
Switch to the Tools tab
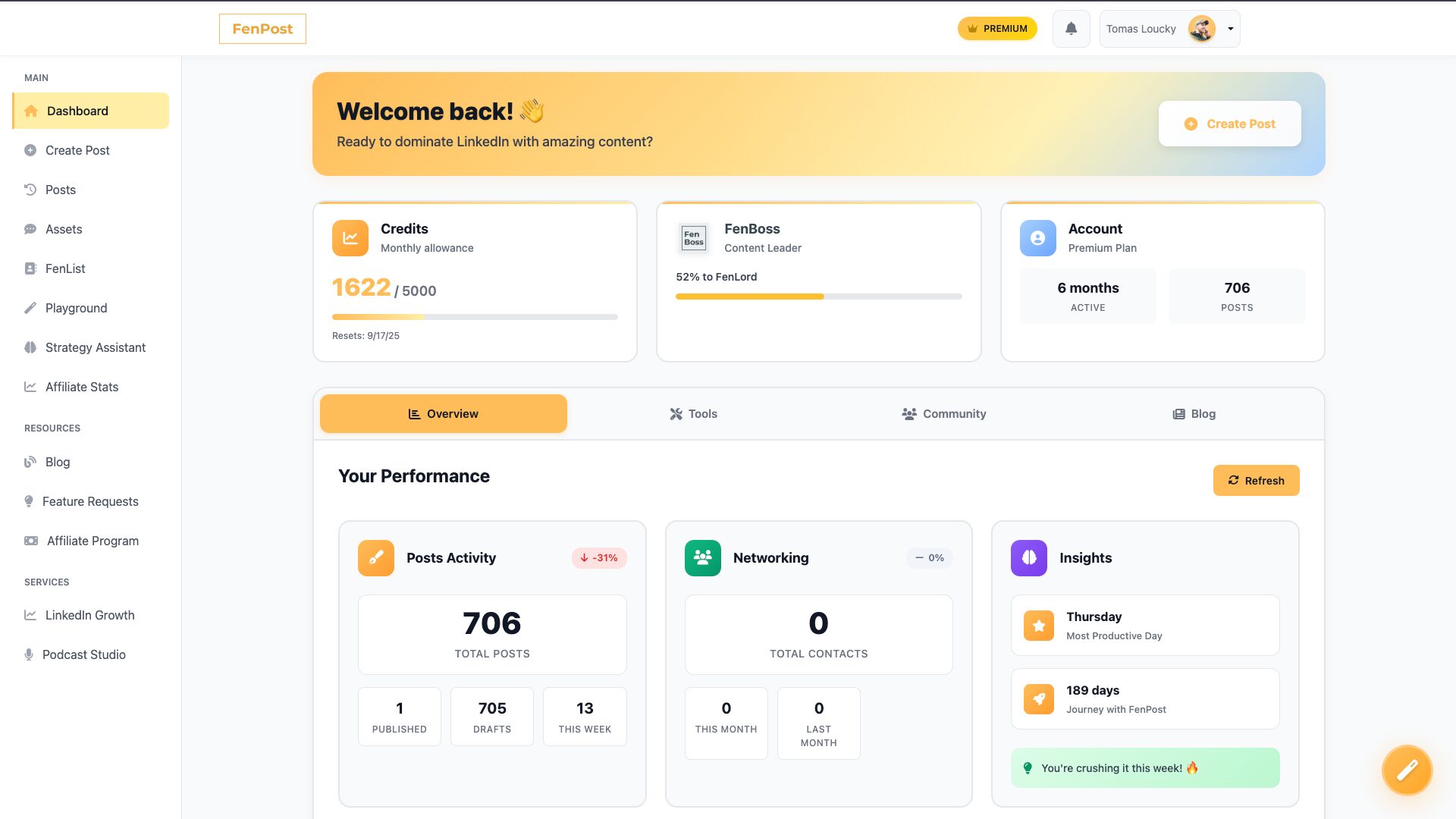coord(693,414)
